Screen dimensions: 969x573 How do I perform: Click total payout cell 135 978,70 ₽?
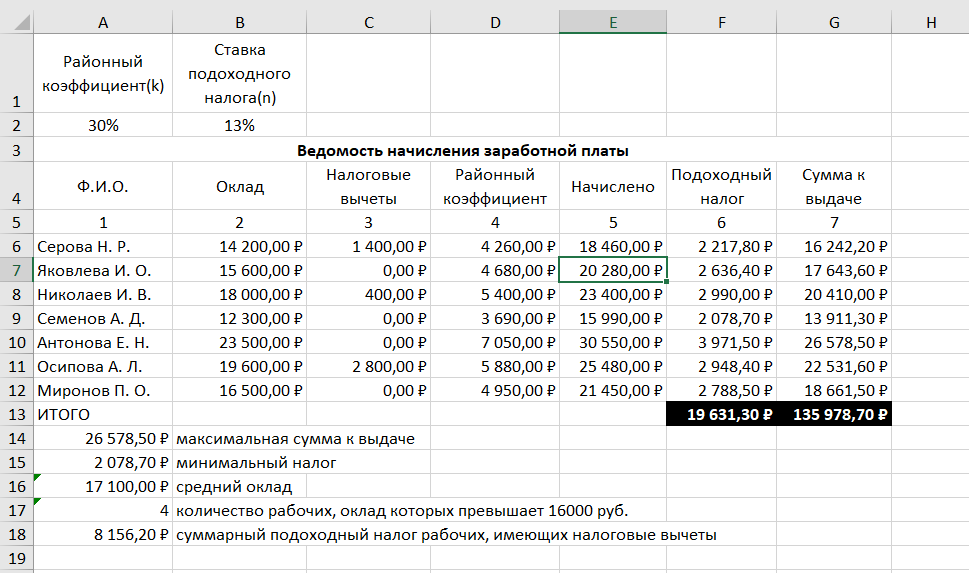pyautogui.click(x=834, y=415)
